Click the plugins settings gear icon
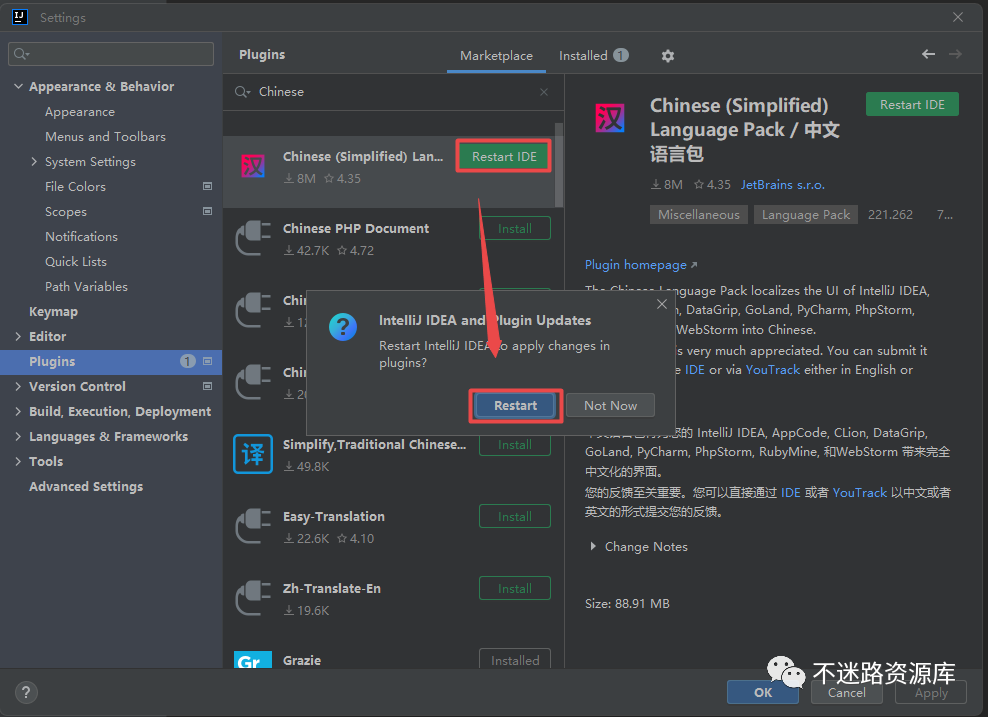 [668, 56]
